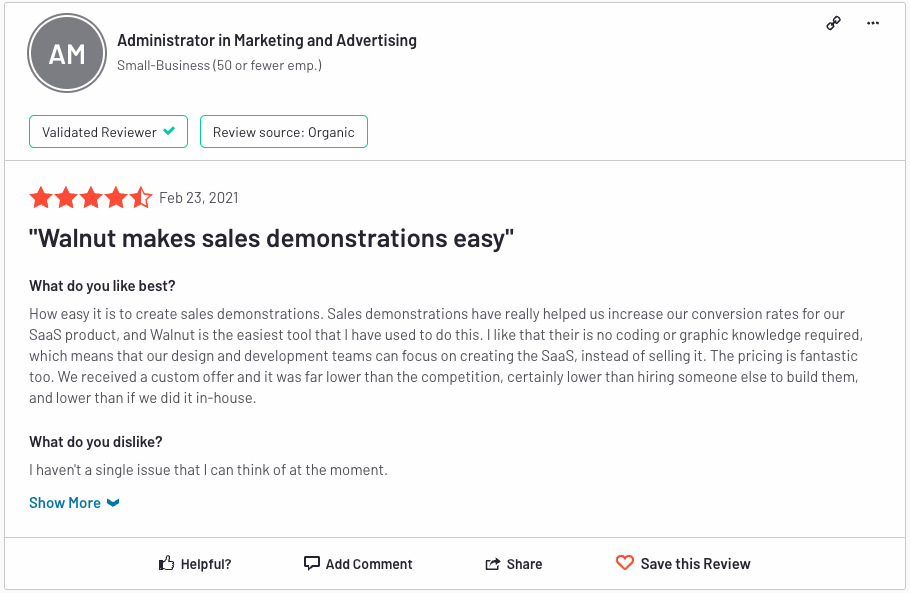Screen dimensions: 910x593
Task: Click the green Validated Reviewer checkmark
Action: (170, 131)
